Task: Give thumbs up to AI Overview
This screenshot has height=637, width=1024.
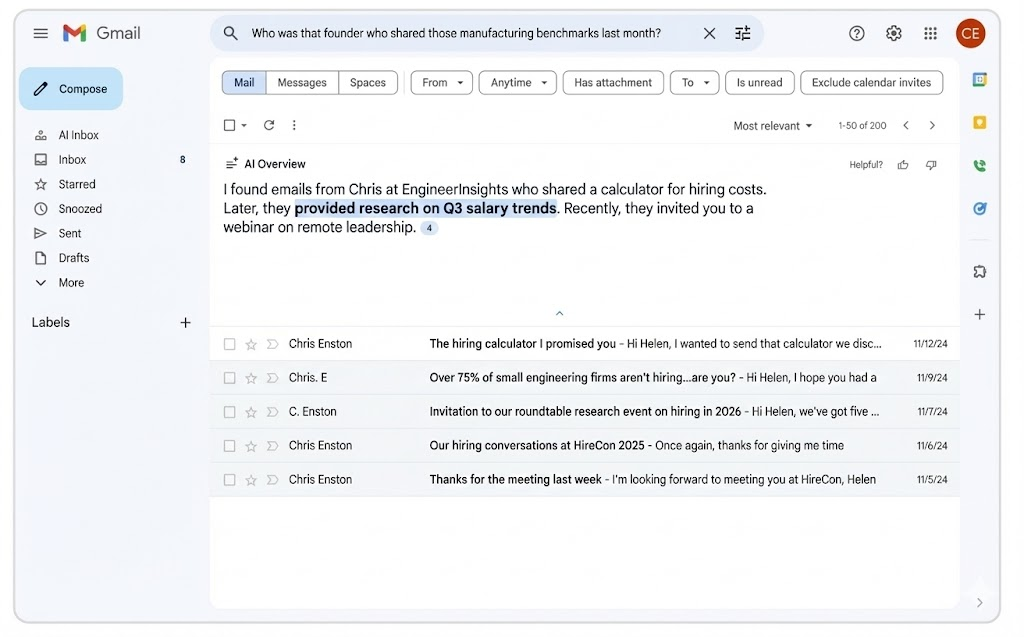Action: coord(903,165)
